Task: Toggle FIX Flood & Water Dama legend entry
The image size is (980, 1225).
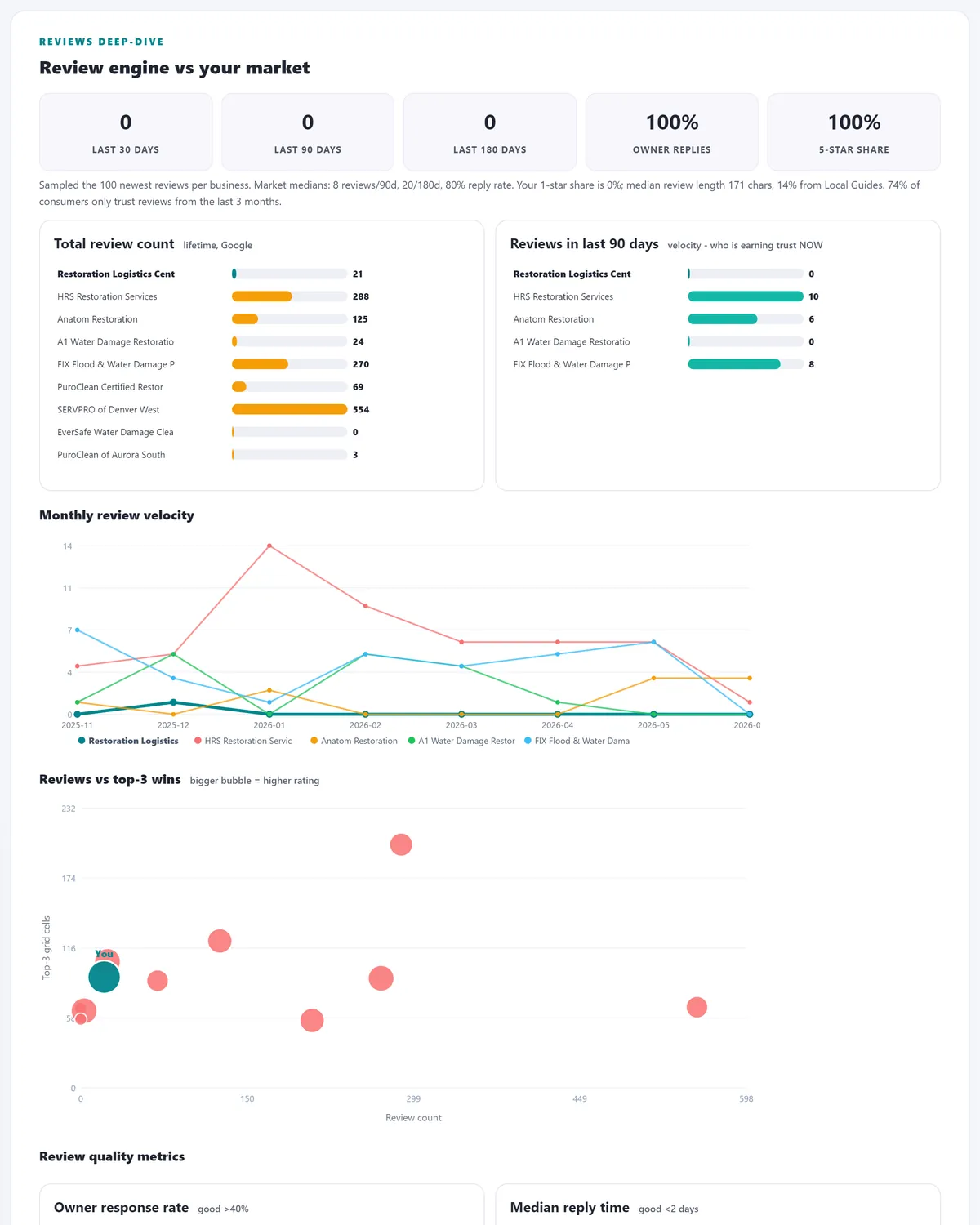Action: tap(577, 741)
